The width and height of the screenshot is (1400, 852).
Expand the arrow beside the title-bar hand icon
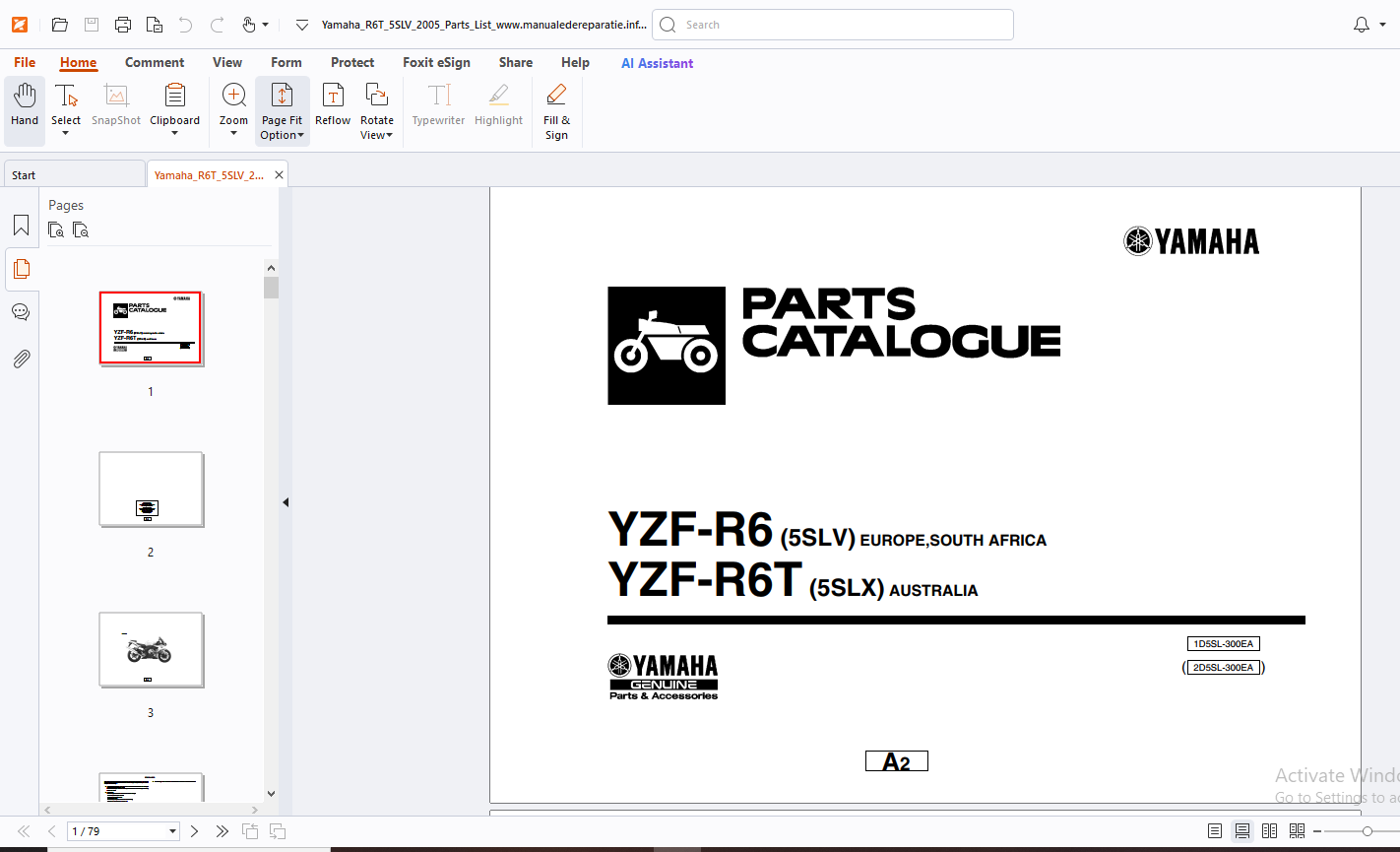click(266, 25)
